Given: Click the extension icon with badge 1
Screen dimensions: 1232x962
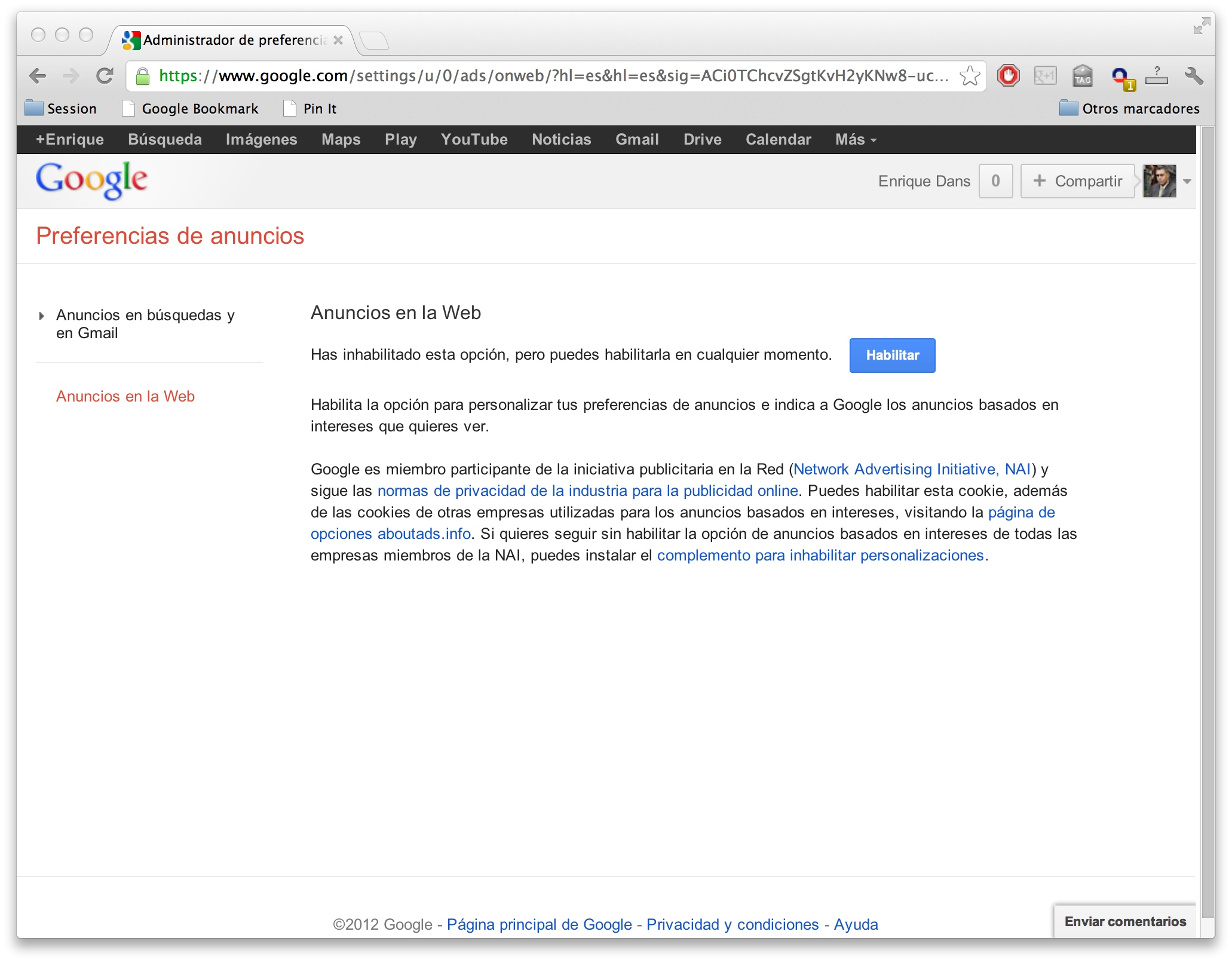Looking at the screenshot, I should click(1121, 77).
